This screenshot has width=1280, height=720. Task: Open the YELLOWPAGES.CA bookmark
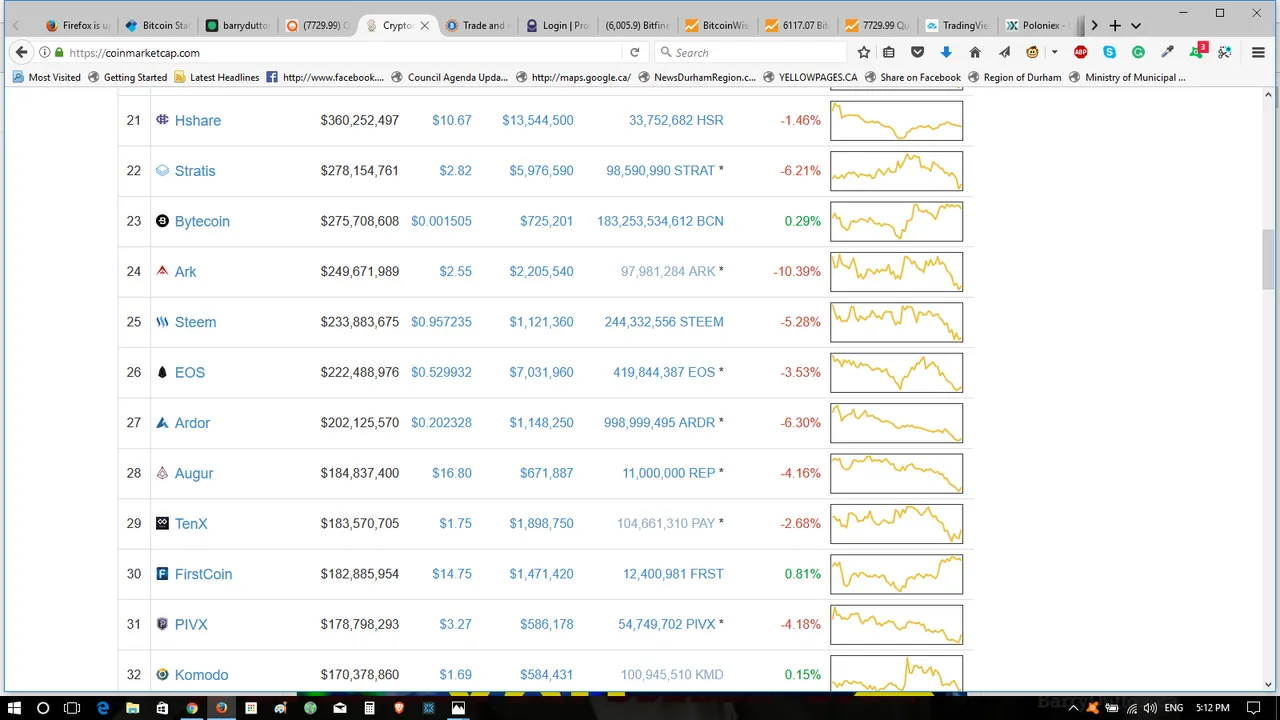pos(810,77)
